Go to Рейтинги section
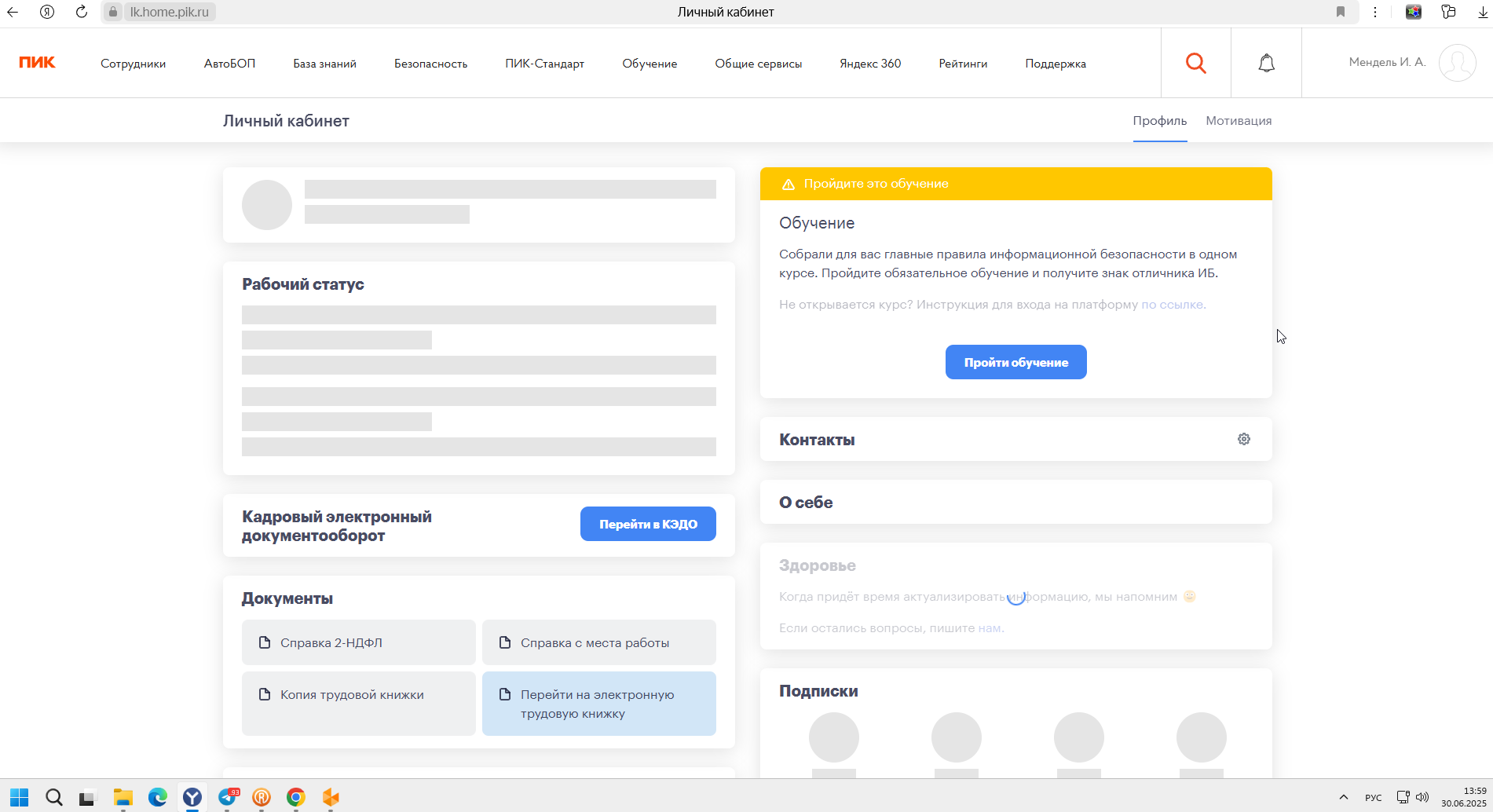This screenshot has height=812, width=1493. 963,64
